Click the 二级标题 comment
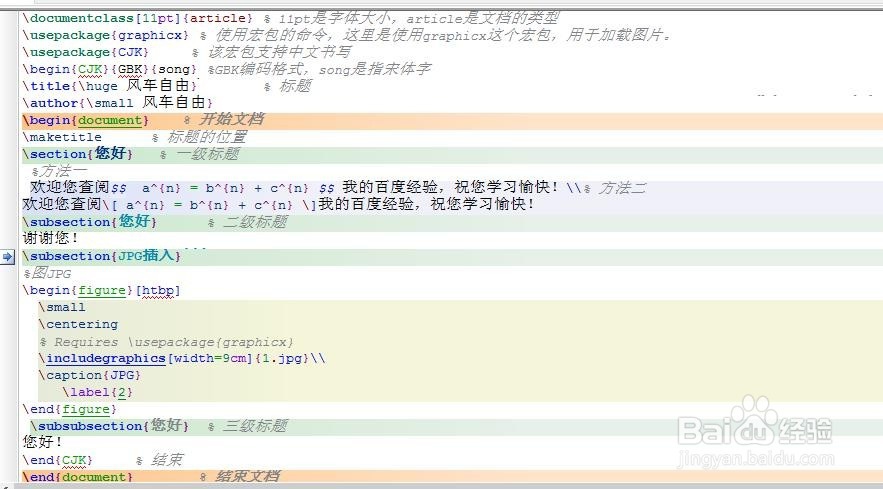 point(255,222)
